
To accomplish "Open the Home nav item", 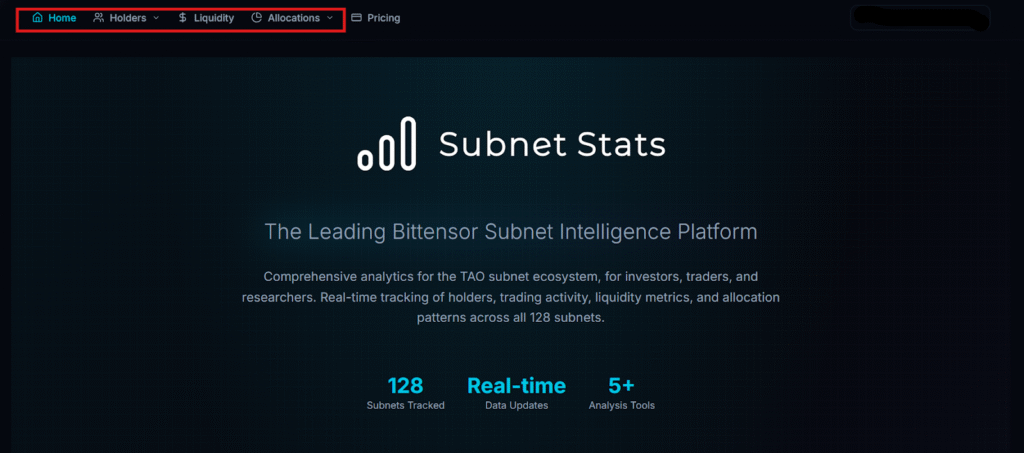I will 62,18.
